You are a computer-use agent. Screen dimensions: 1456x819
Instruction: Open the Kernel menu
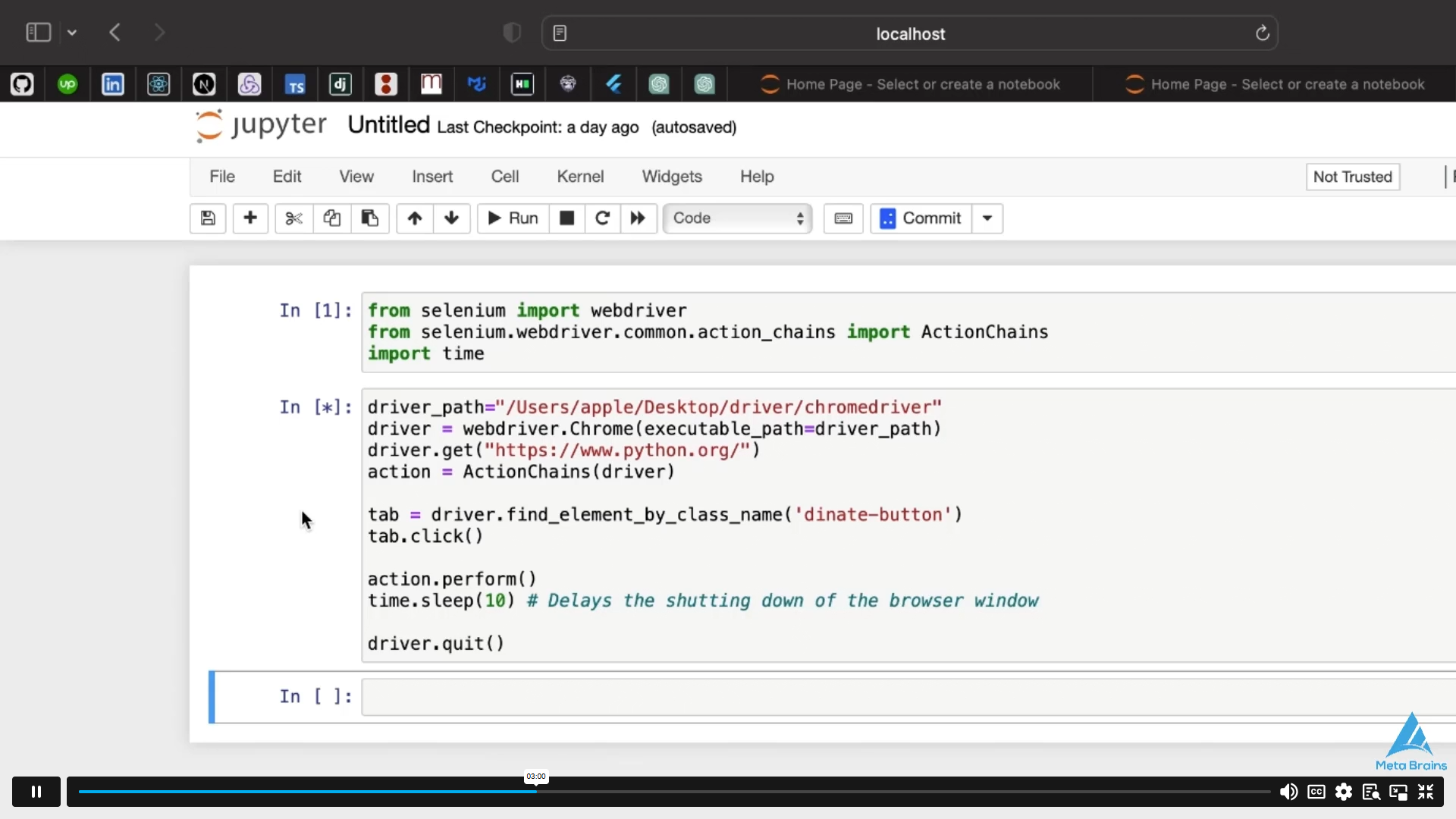[x=580, y=177]
